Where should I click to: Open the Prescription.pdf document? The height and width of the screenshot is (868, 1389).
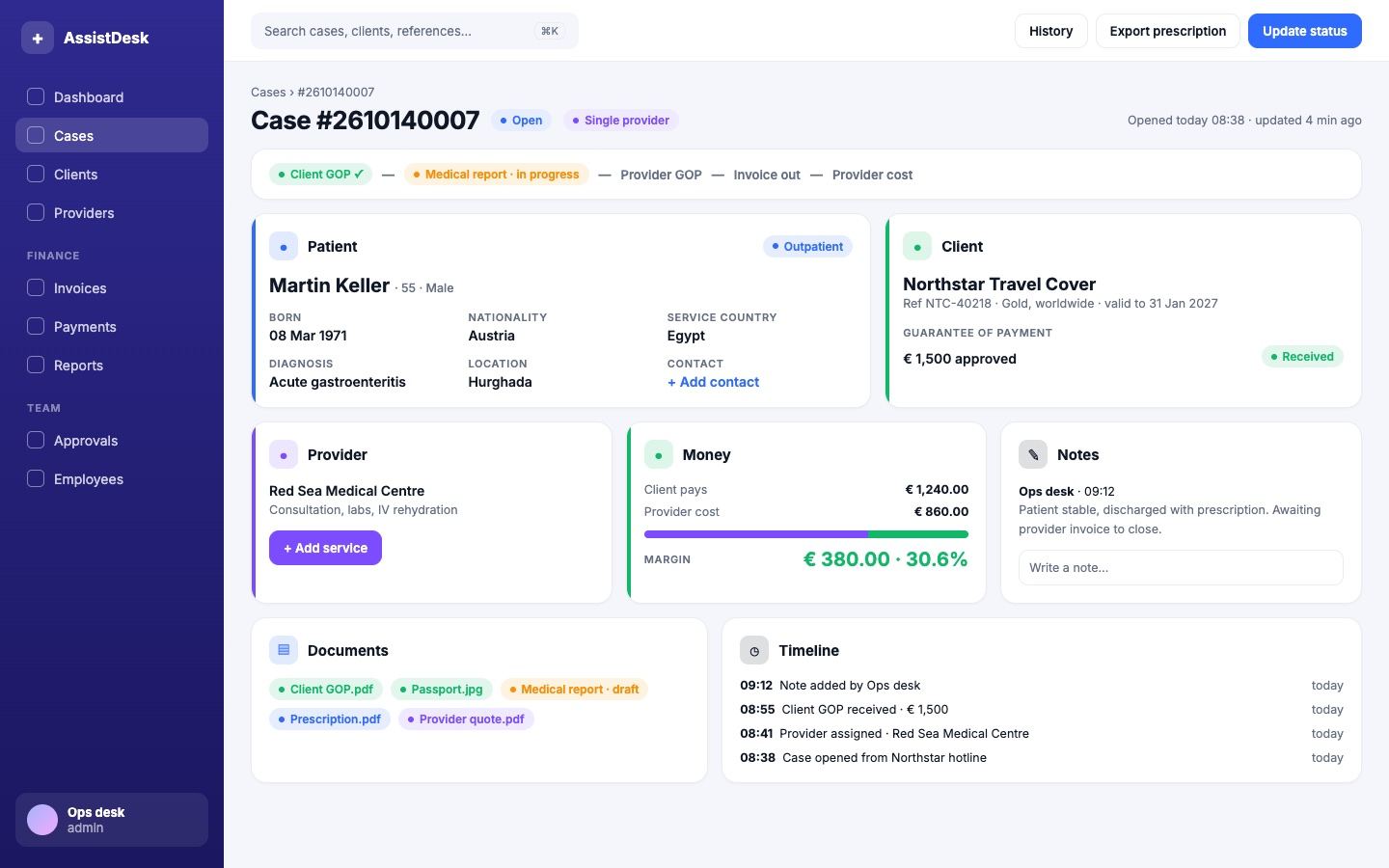(x=329, y=719)
